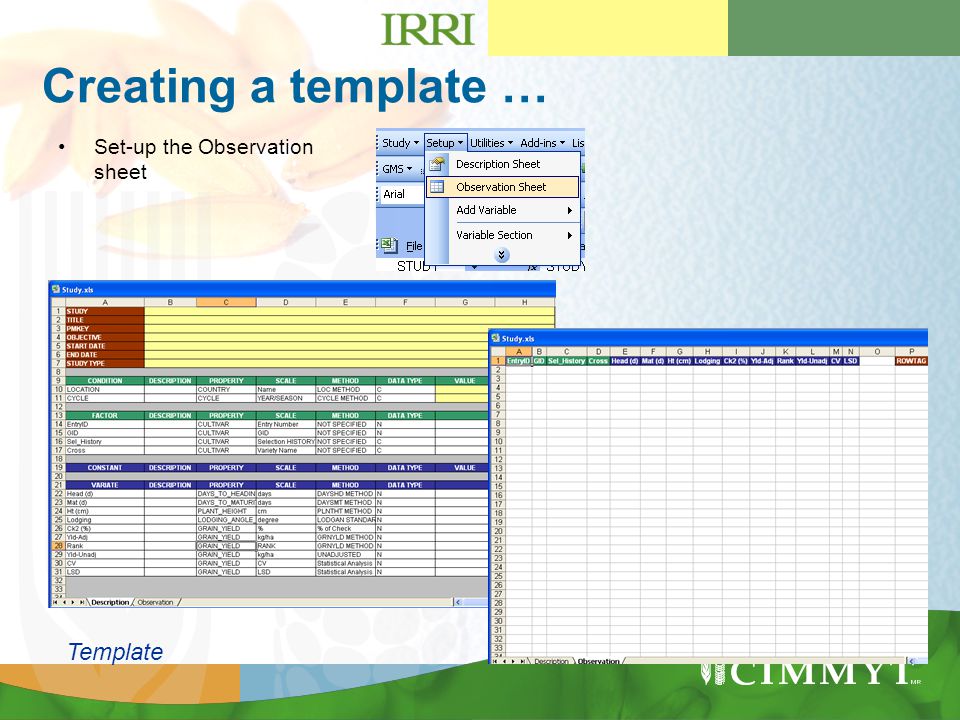Open the File menu
The width and height of the screenshot is (960, 720).
click(414, 246)
